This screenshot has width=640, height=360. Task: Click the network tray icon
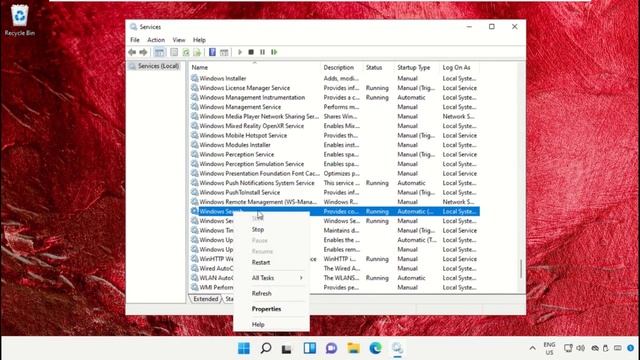[x=568, y=348]
